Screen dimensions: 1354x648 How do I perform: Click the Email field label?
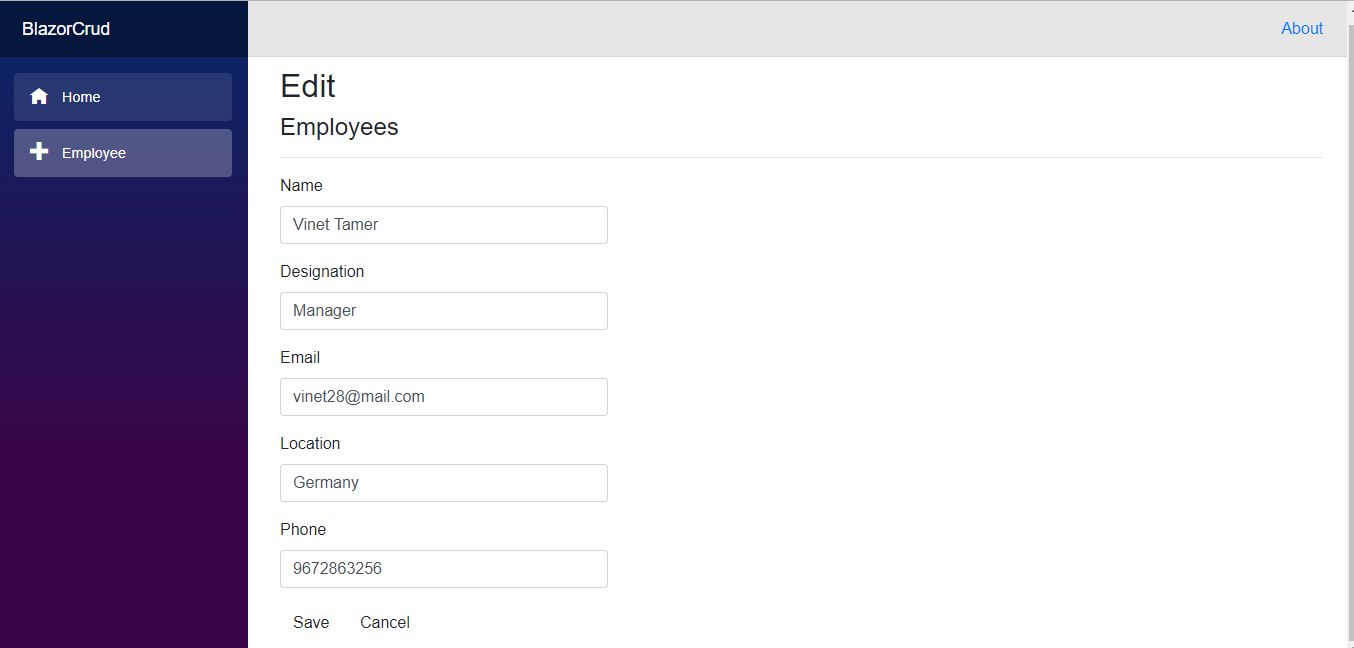click(x=300, y=358)
